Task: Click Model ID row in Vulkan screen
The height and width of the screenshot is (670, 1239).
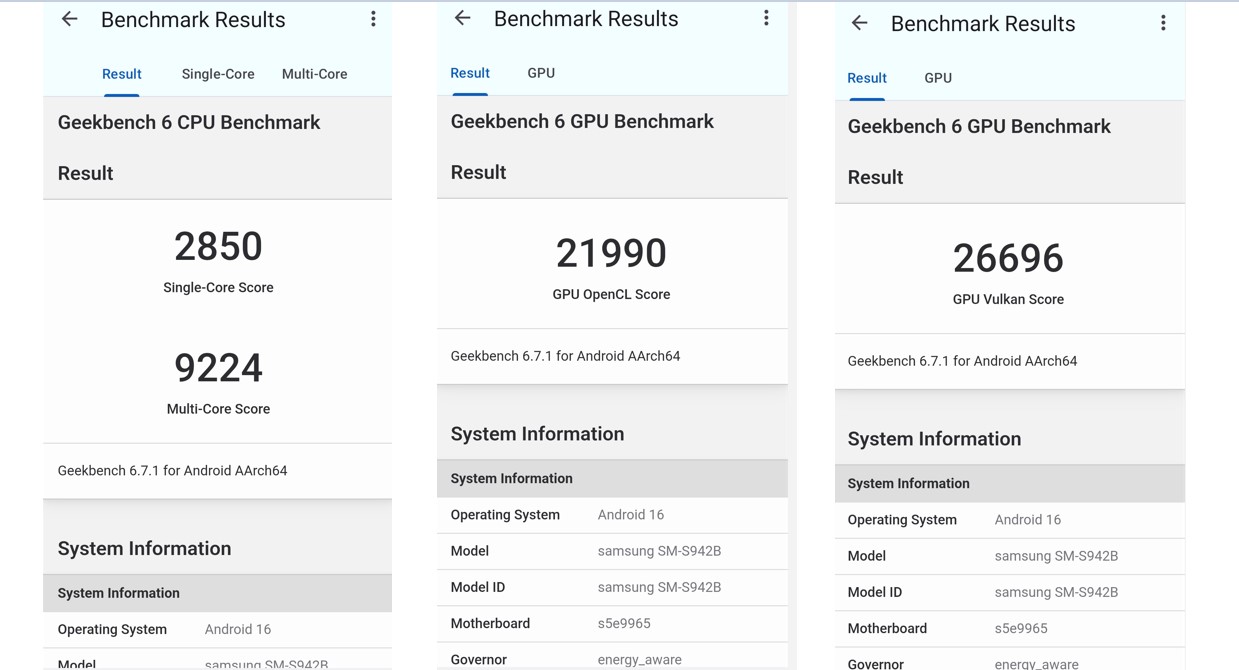Action: pos(1010,592)
